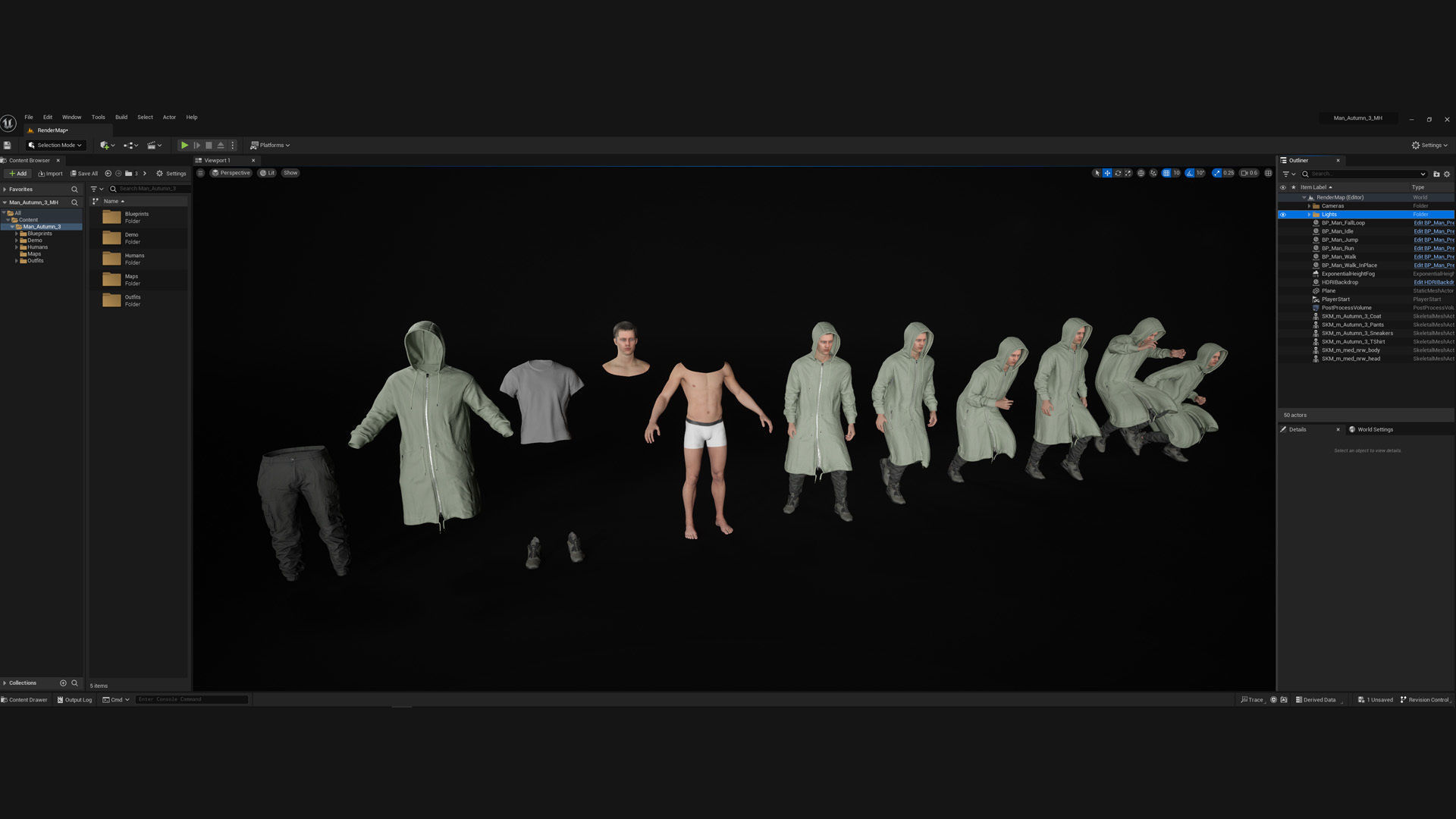1456x819 pixels.
Task: Go back in Content Browser history
Action: [108, 174]
